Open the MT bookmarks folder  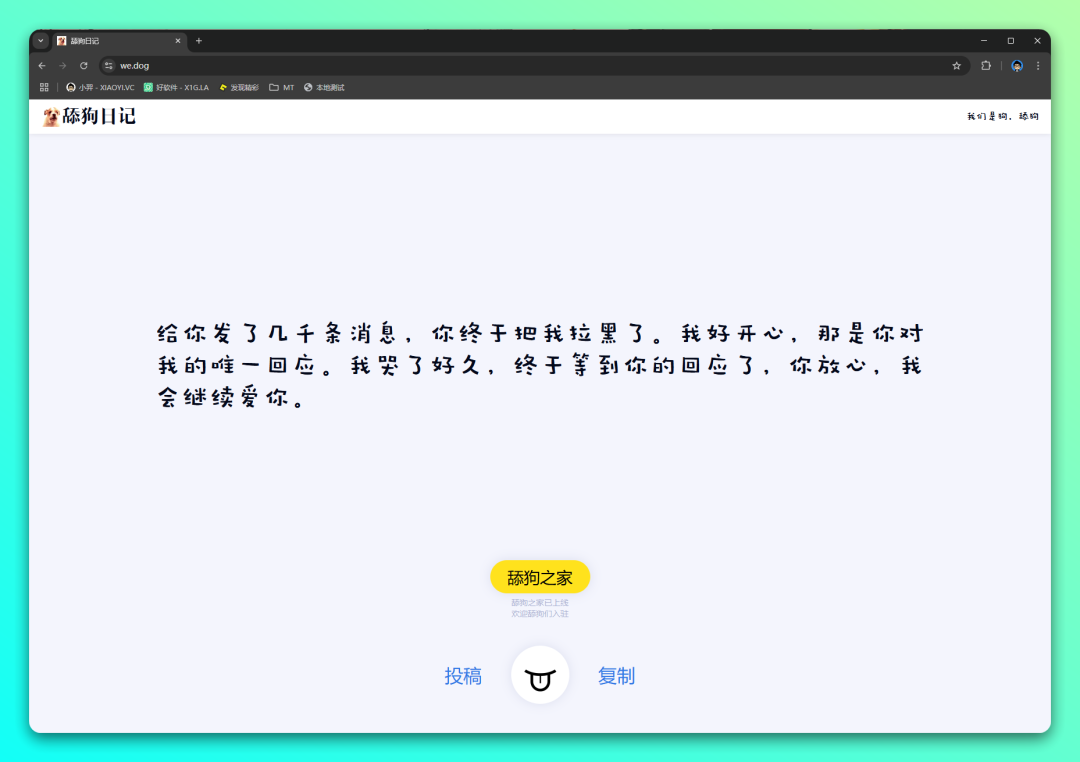[282, 87]
